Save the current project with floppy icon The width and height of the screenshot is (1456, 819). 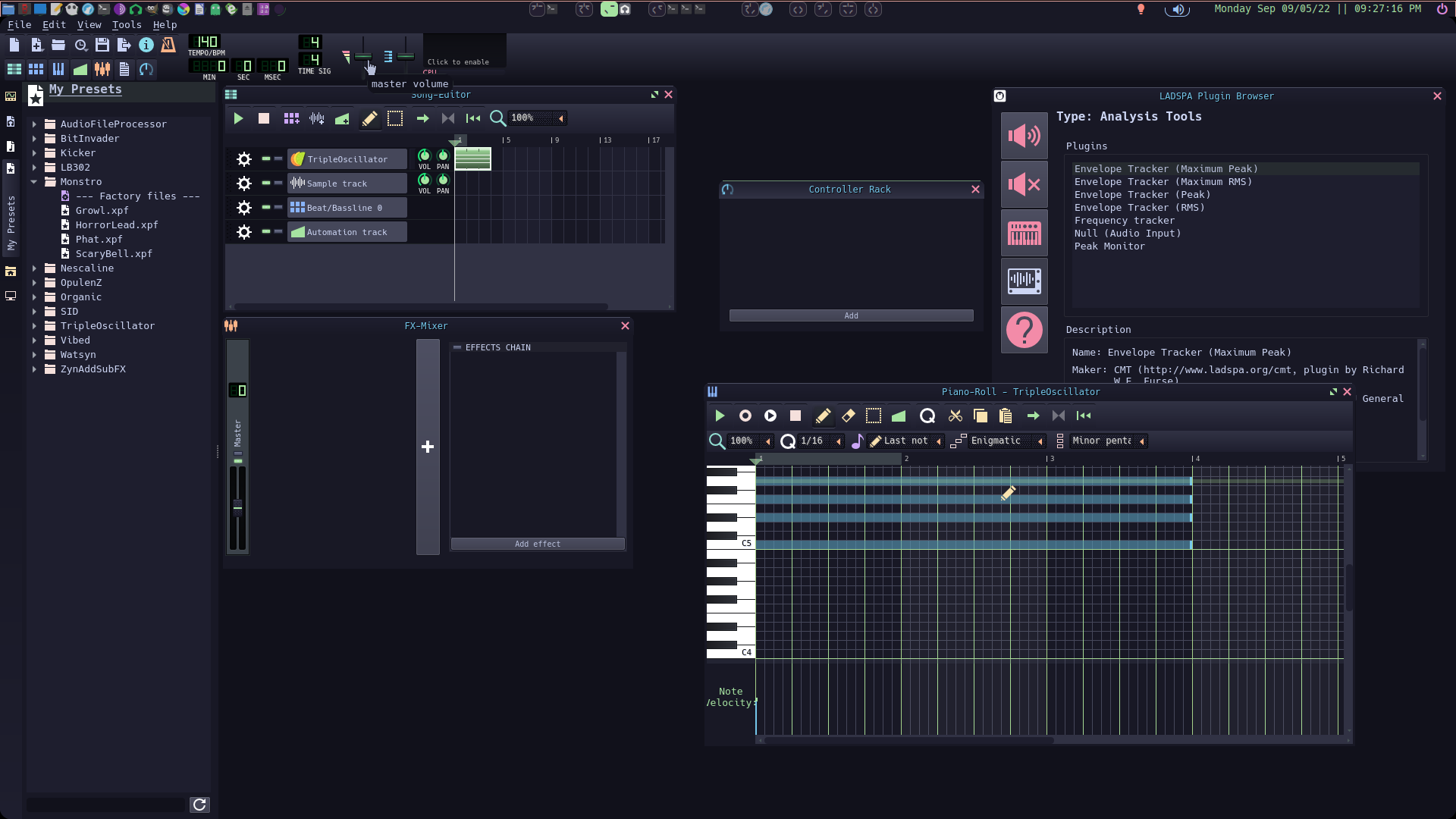pyautogui.click(x=102, y=45)
